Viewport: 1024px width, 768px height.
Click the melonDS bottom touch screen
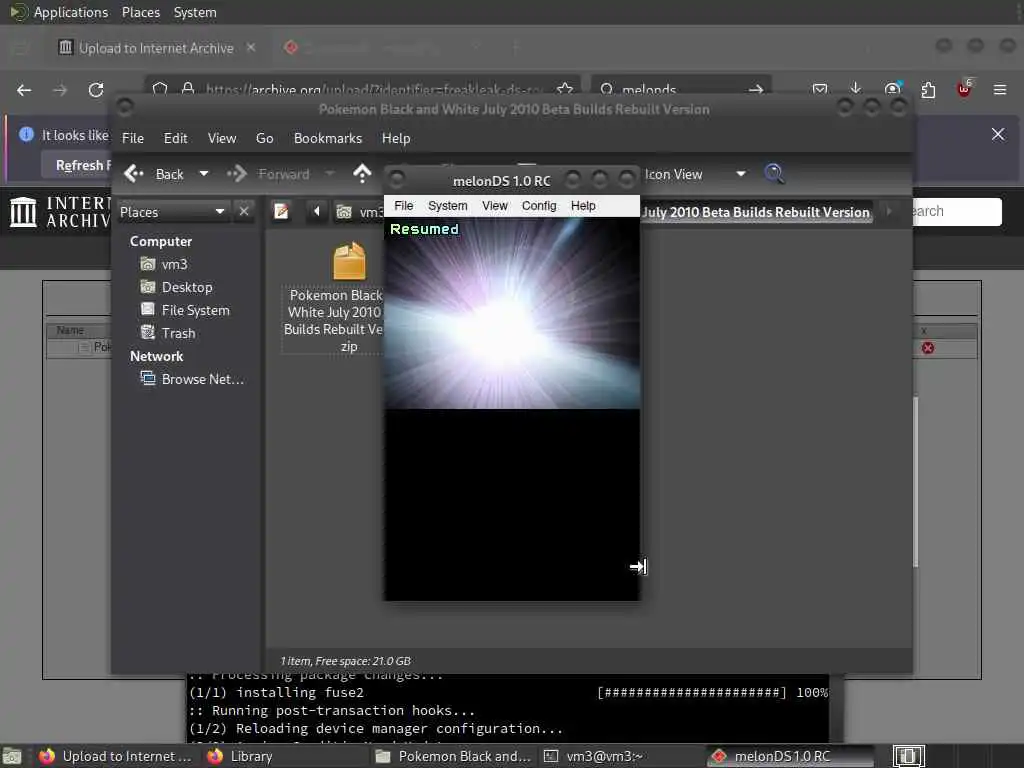tap(511, 504)
